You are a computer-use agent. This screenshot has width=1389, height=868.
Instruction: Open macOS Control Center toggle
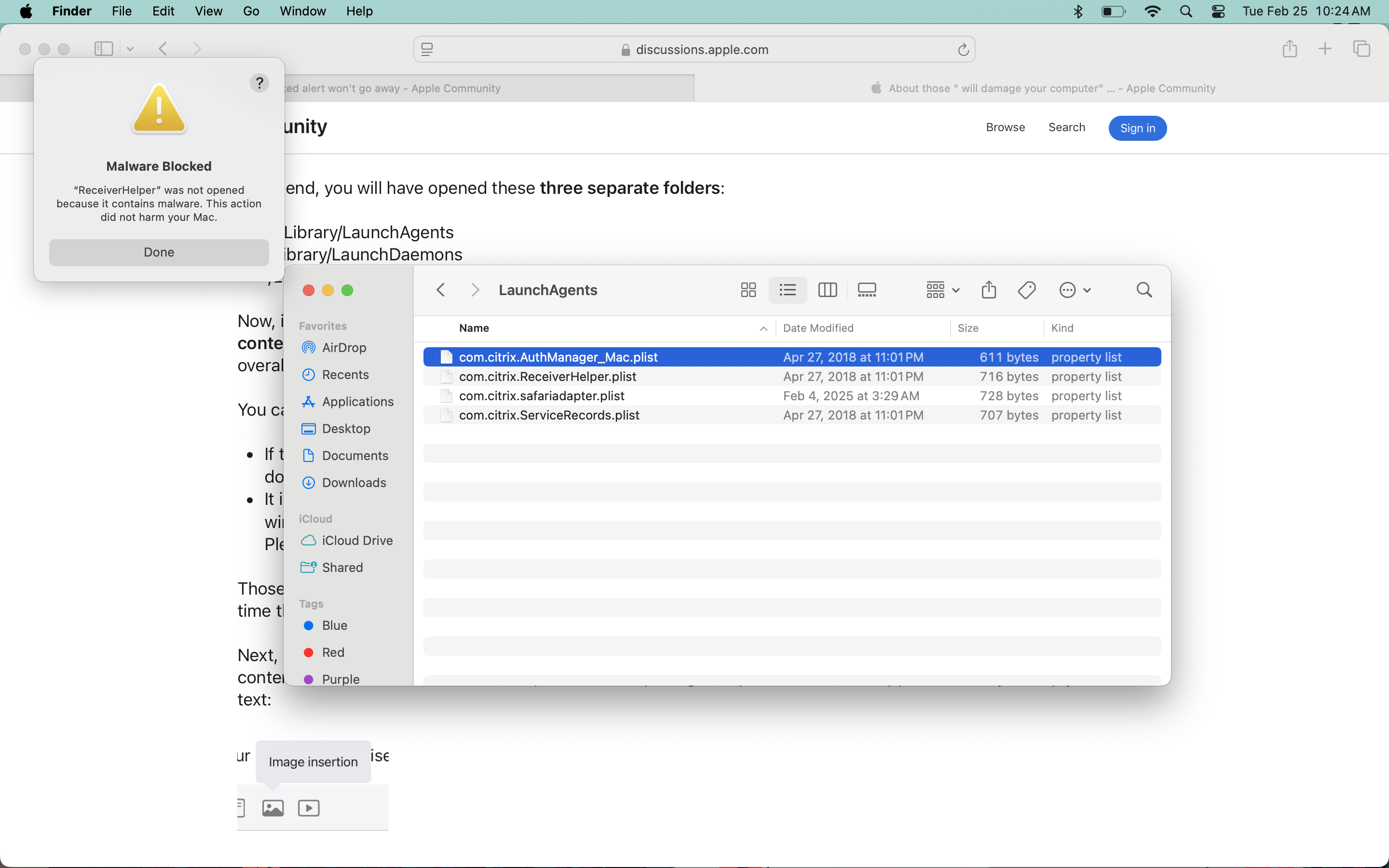[x=1218, y=12]
